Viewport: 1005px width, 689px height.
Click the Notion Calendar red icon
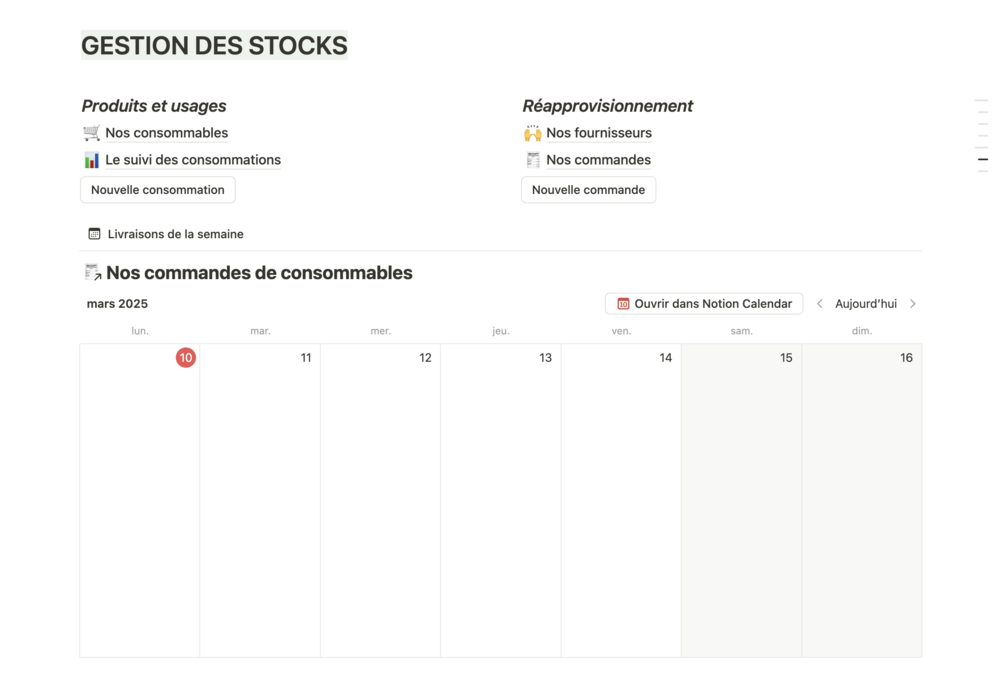tap(623, 304)
